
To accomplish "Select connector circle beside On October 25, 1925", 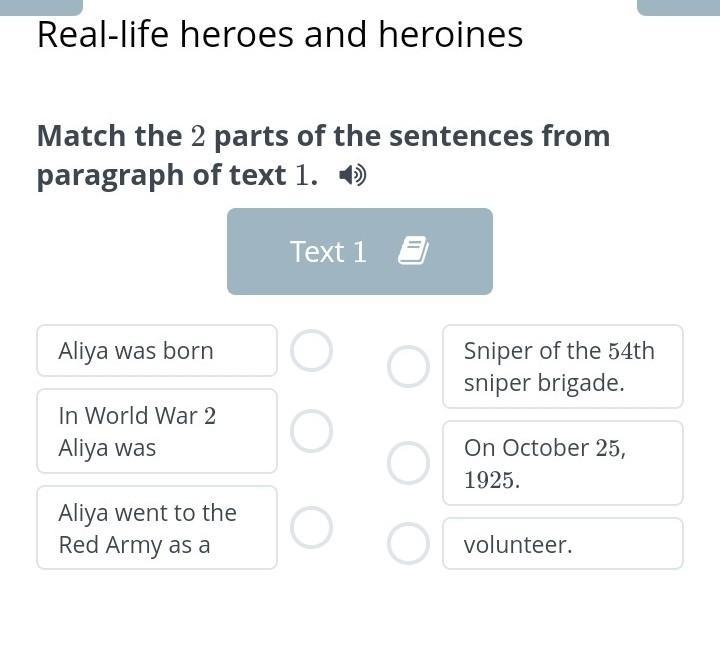I will (x=408, y=463).
